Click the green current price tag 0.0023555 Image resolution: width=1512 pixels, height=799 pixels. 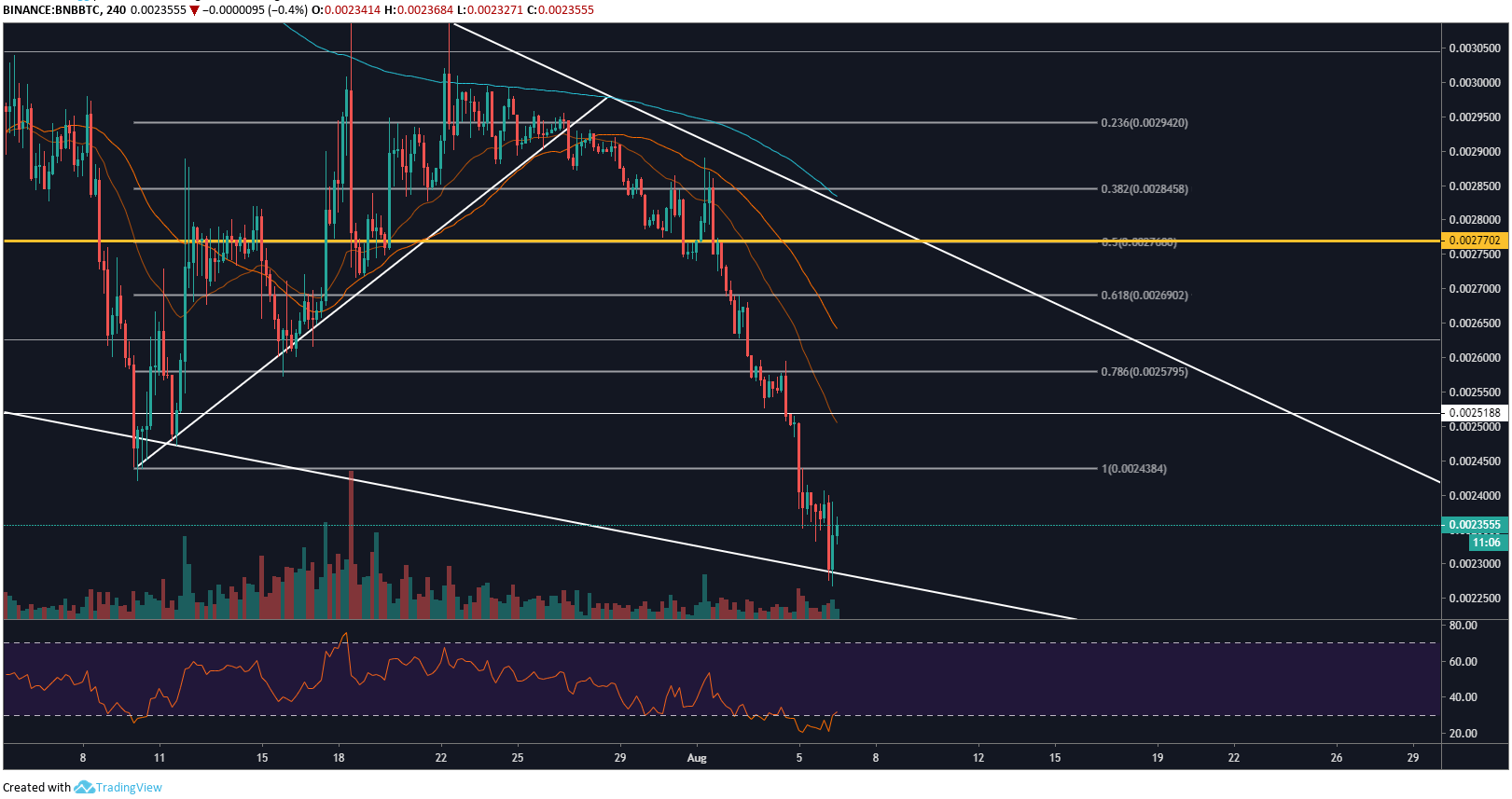pos(1475,525)
